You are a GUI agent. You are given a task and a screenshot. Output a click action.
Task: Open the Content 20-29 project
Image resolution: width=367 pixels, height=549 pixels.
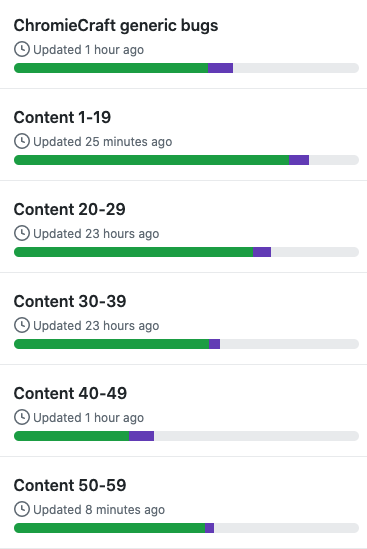(x=69, y=209)
